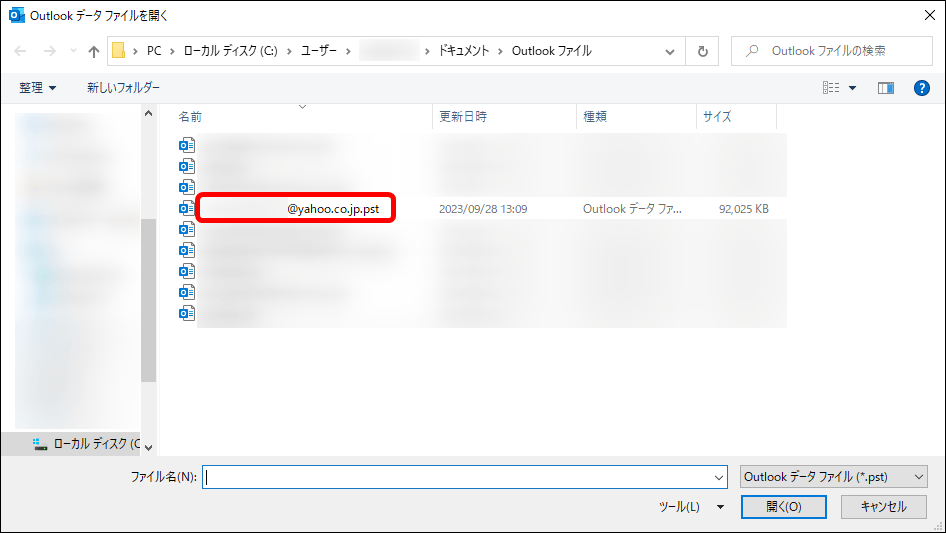Refresh the folder view
The width and height of the screenshot is (946, 533).
702,51
